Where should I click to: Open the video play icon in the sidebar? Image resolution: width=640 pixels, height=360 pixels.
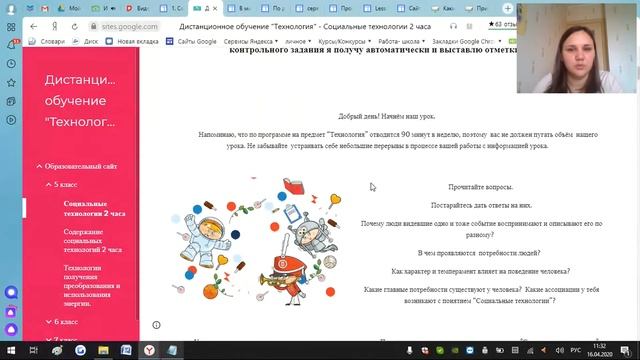click(x=11, y=120)
